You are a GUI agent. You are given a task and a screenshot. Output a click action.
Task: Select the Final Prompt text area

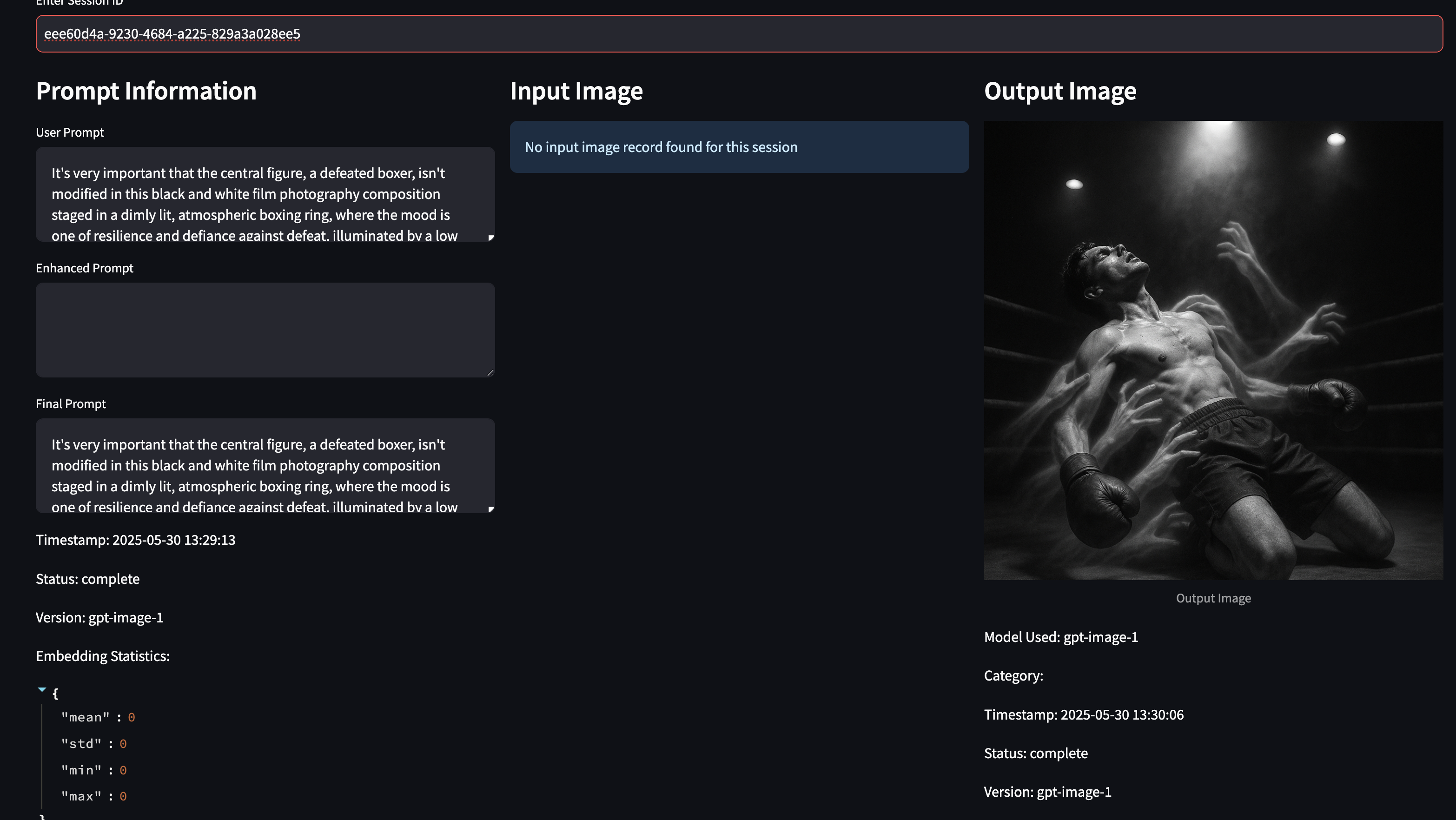[x=265, y=466]
